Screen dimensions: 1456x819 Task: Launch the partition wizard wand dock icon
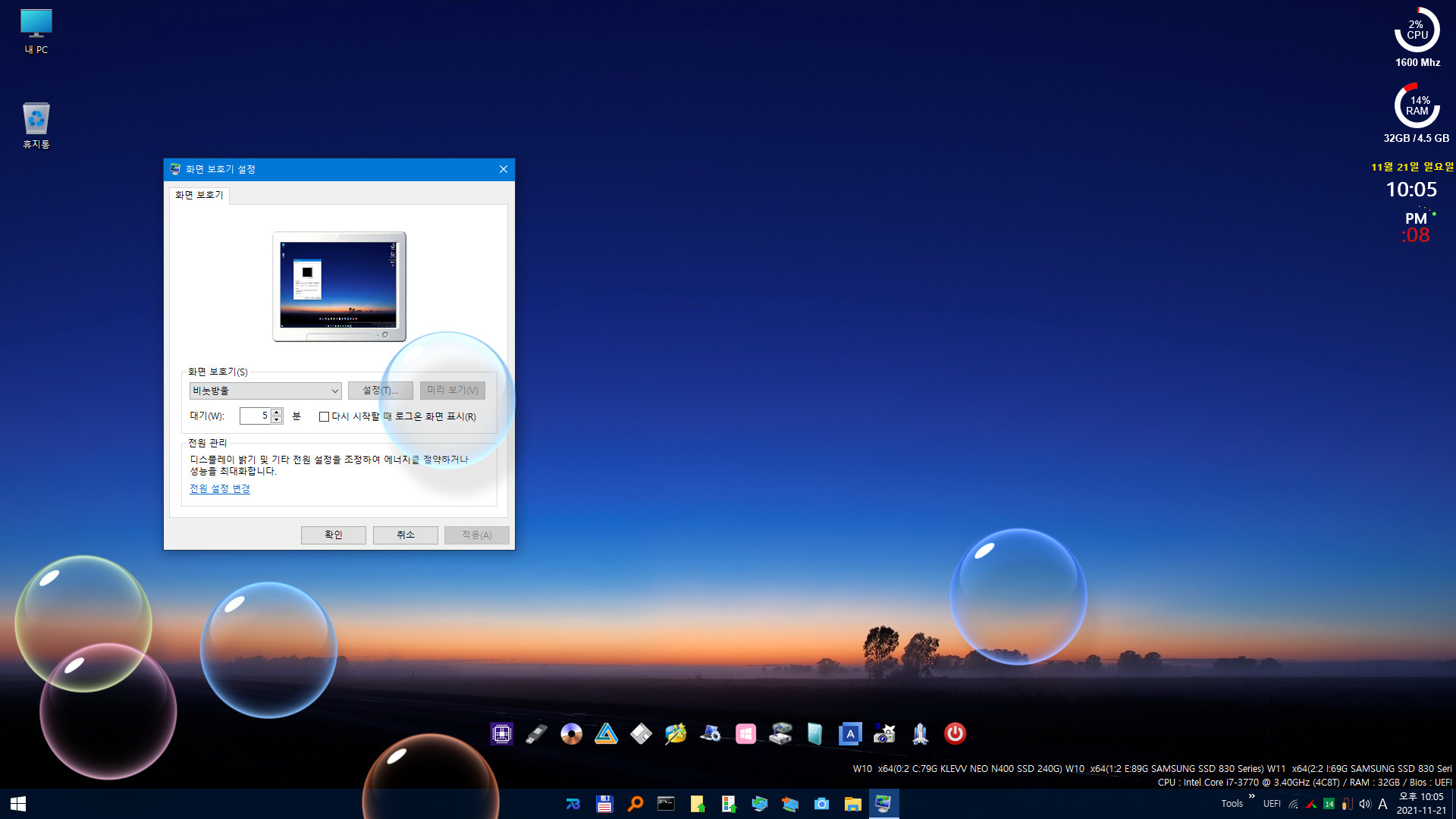pos(676,733)
